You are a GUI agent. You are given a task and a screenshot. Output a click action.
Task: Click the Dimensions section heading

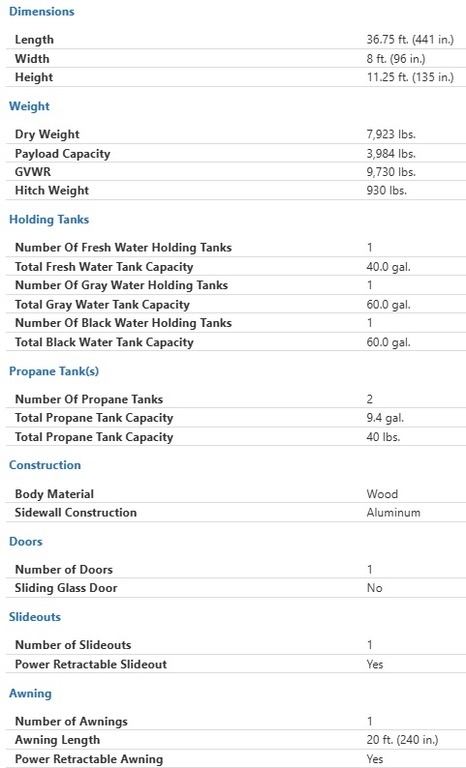[42, 12]
